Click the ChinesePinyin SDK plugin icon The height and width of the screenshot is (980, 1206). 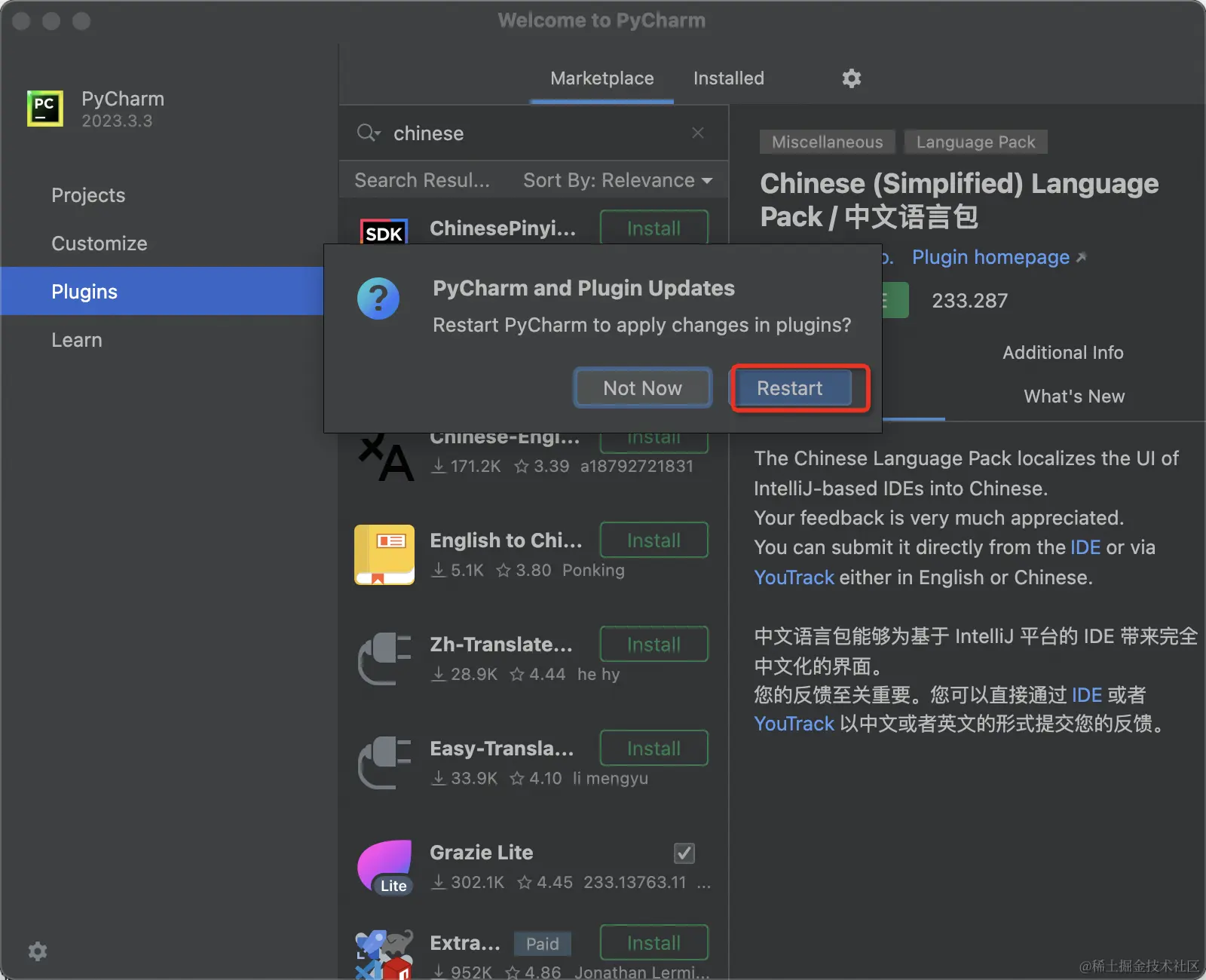(384, 231)
